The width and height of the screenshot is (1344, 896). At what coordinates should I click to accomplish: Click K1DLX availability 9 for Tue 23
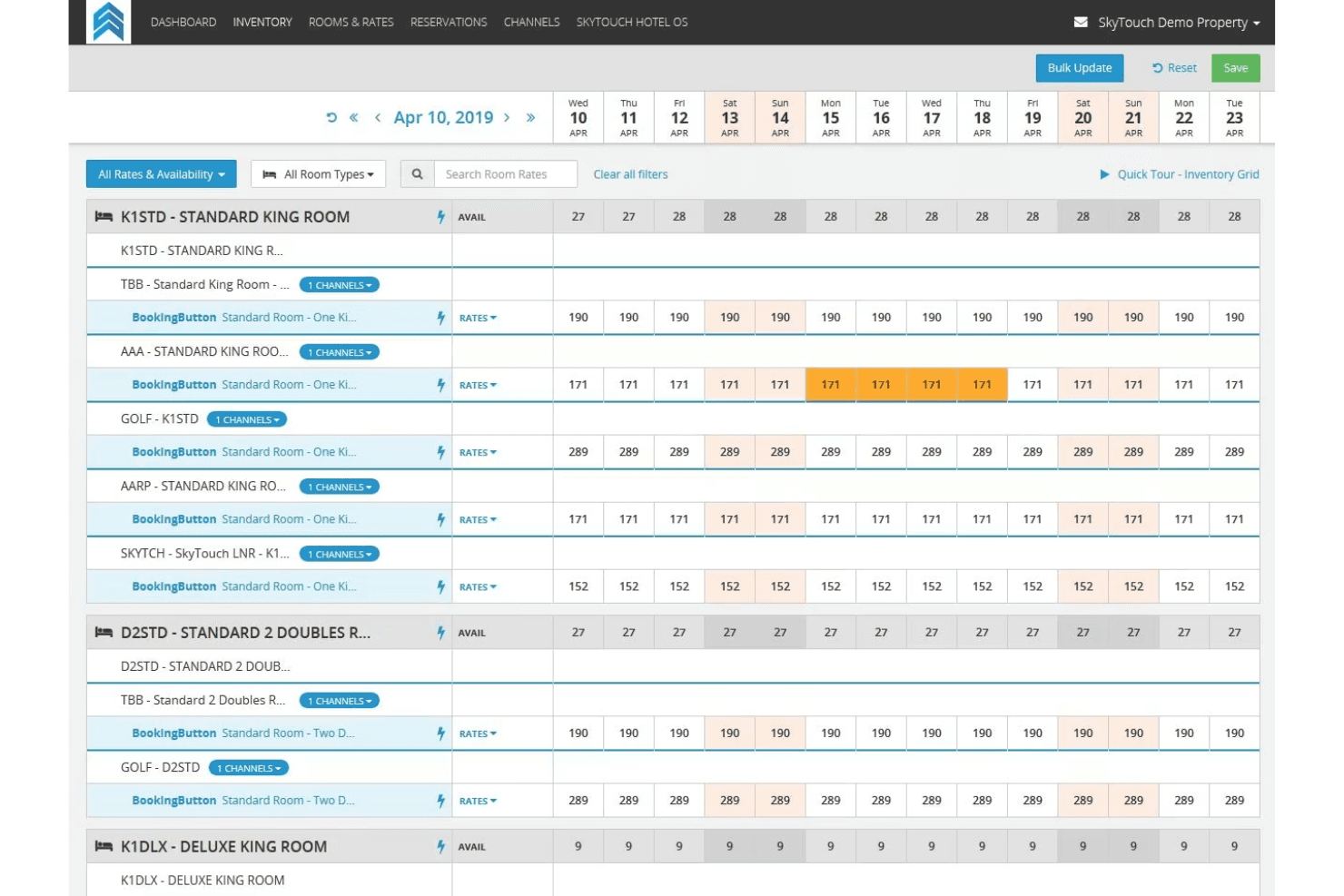(x=1234, y=846)
